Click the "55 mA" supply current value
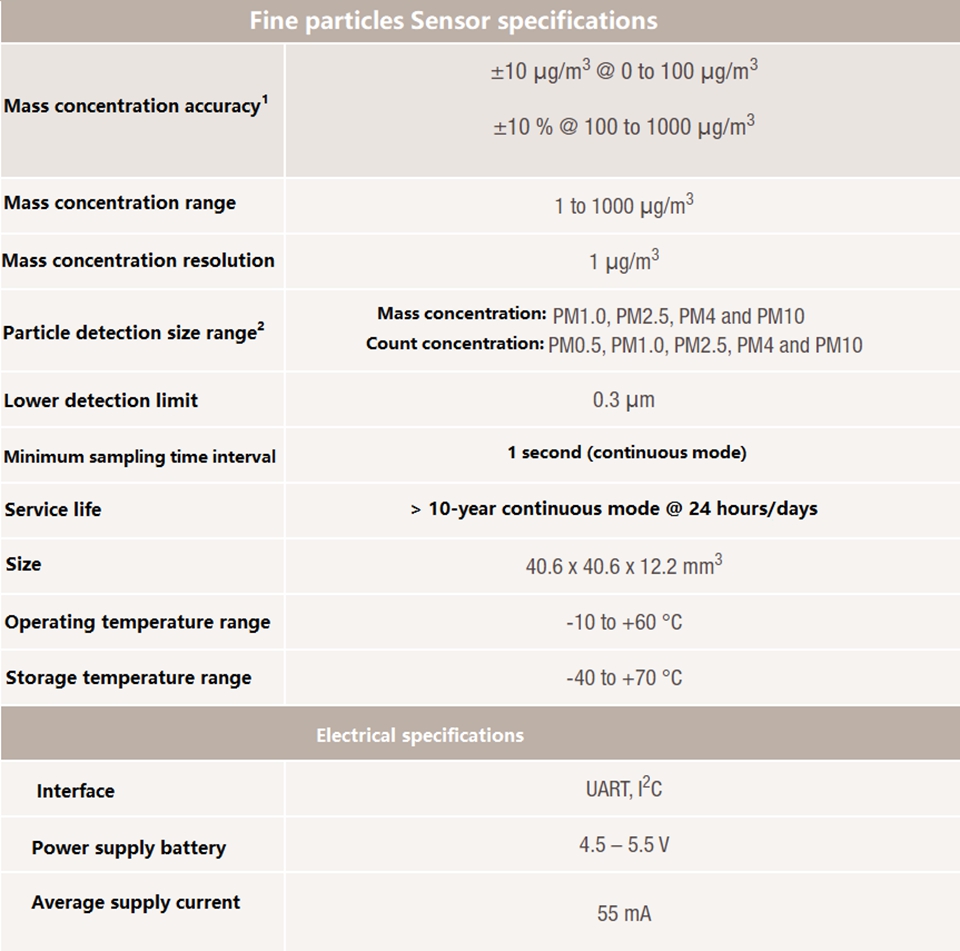The image size is (960, 951). pyautogui.click(x=624, y=913)
